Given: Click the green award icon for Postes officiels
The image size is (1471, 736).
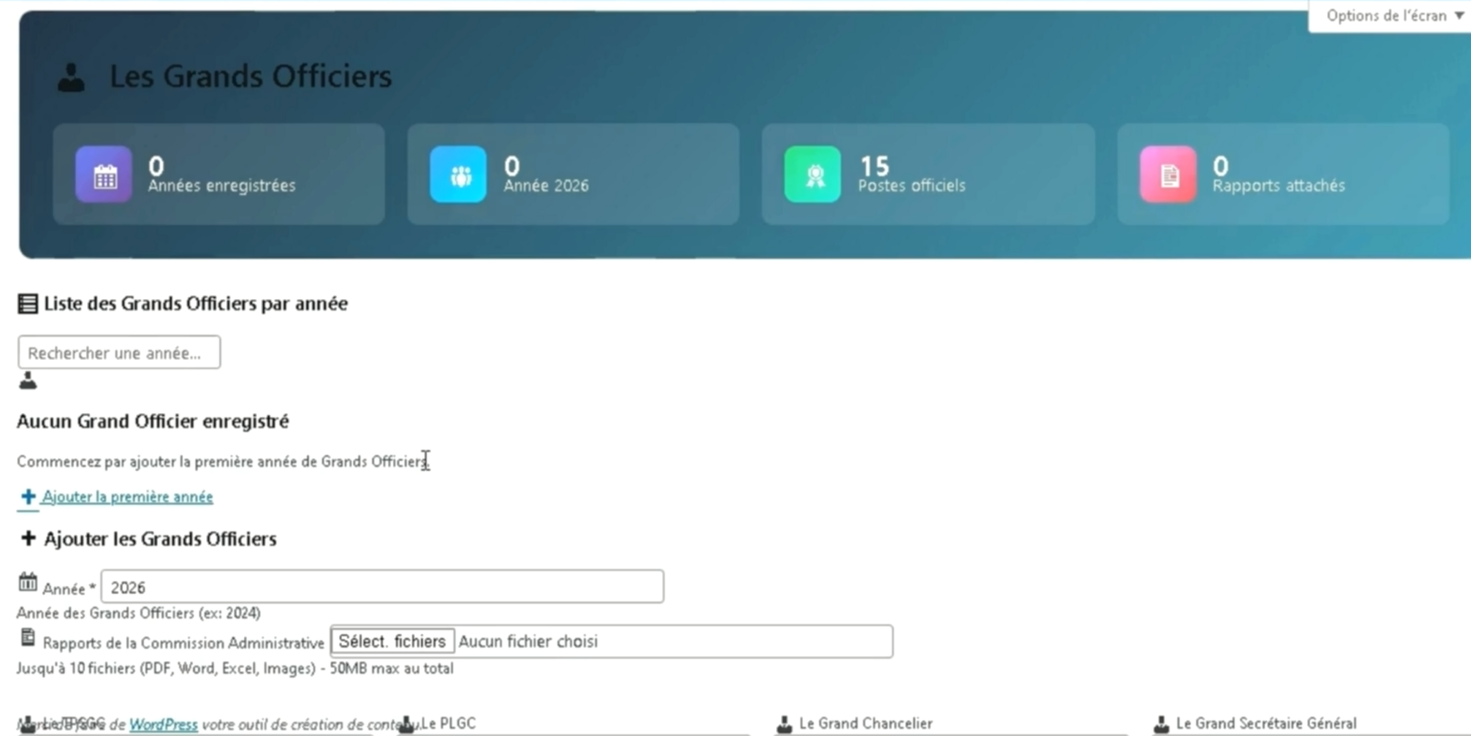Looking at the screenshot, I should [813, 175].
